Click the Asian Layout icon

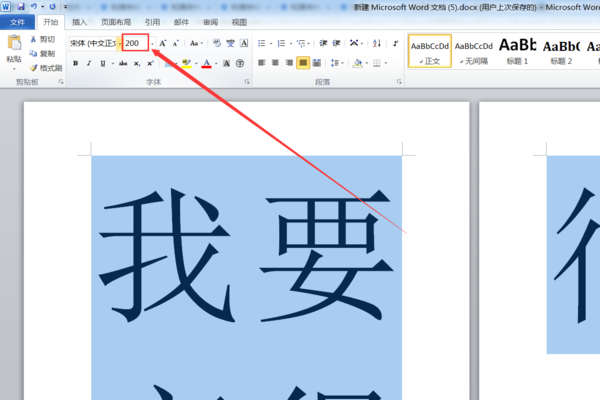click(x=354, y=43)
